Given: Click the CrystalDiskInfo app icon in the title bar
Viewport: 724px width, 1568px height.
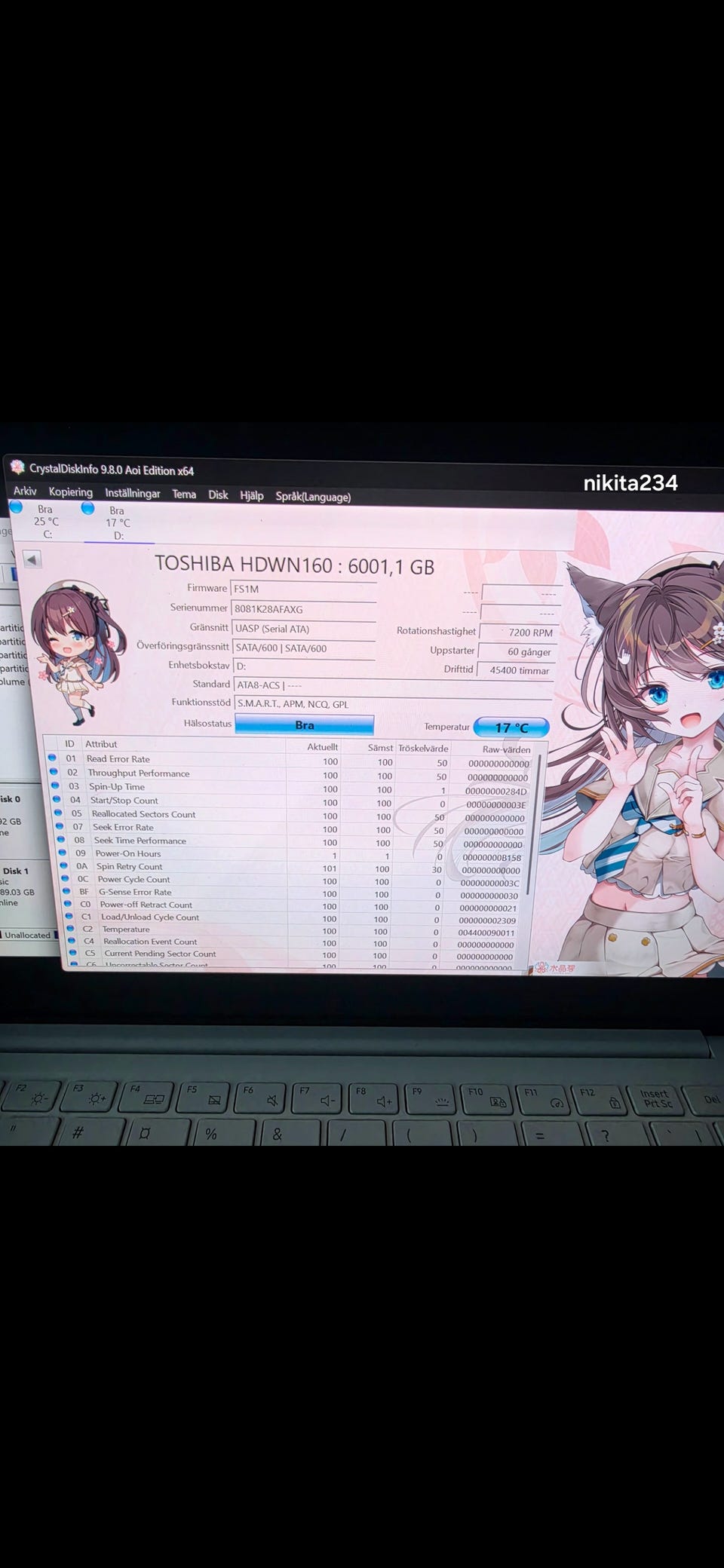Looking at the screenshot, I should 17,467.
